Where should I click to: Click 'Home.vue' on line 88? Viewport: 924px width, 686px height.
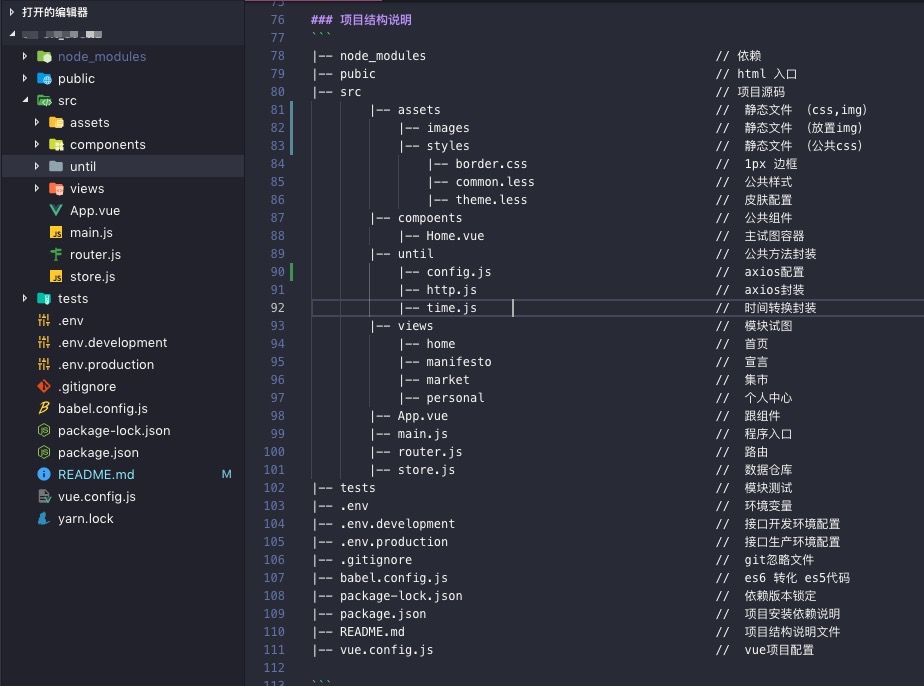455,236
